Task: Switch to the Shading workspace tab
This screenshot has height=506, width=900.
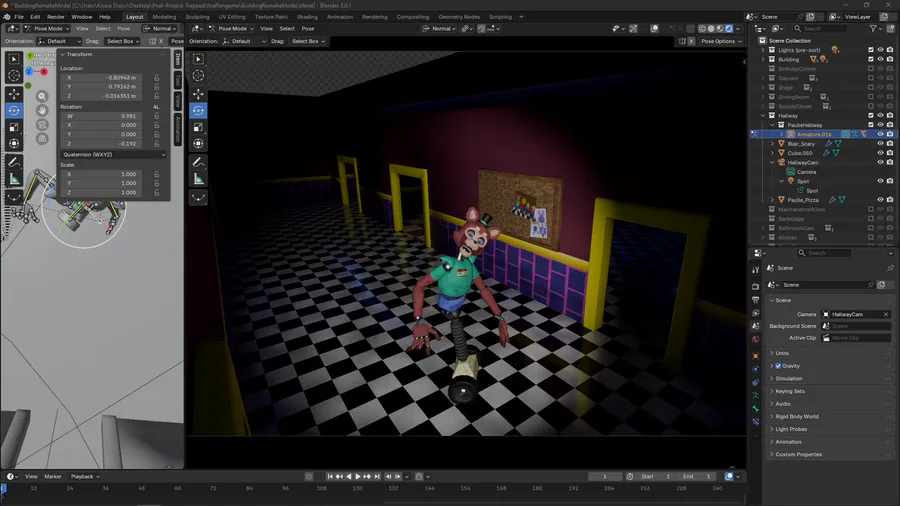Action: 307,17
